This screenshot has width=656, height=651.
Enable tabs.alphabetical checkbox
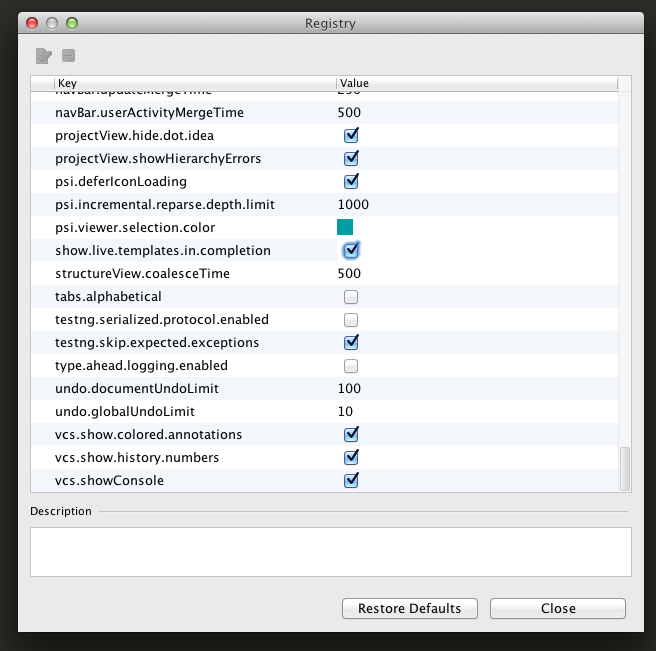(351, 297)
